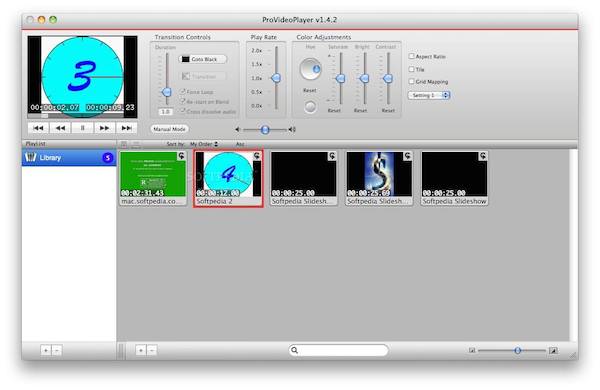Click the Hue rotary knob
This screenshot has height=390, width=600.
pos(310,69)
